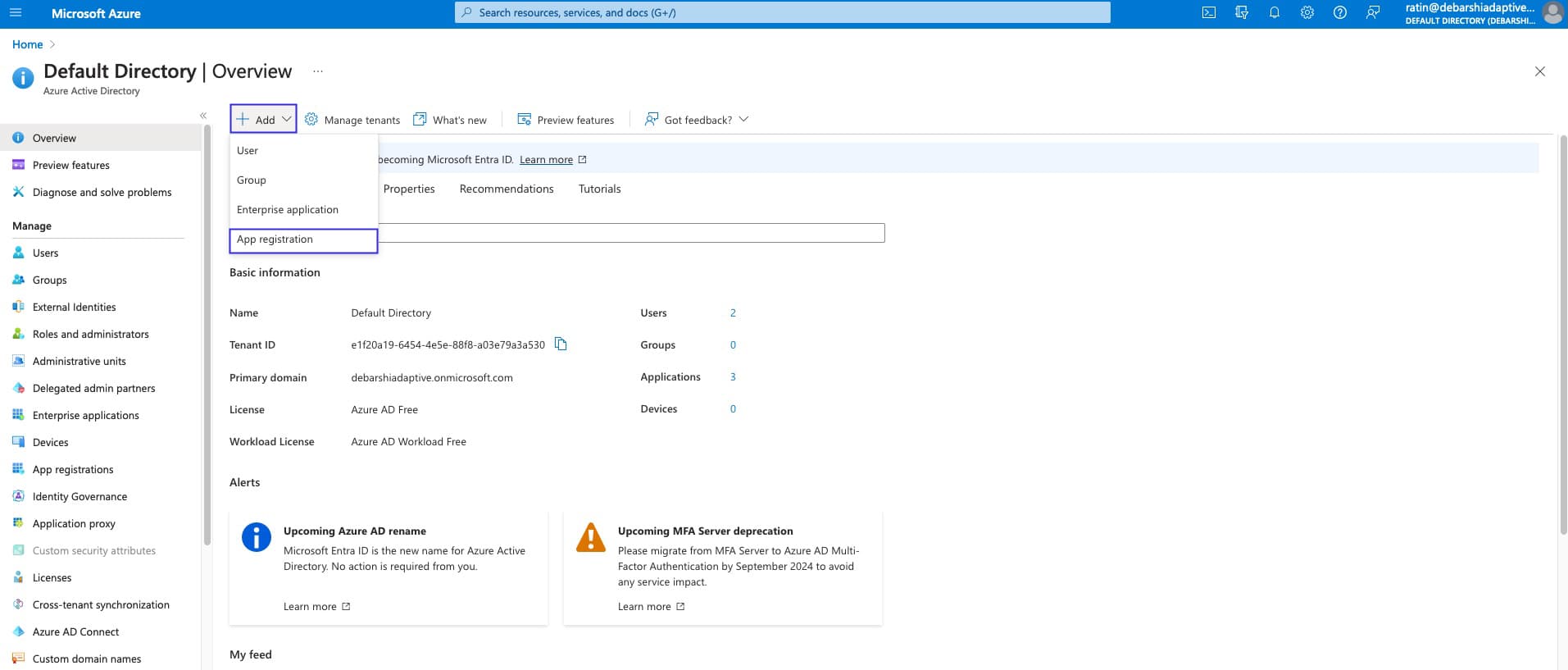Click Home breadcrumb link
Image resolution: width=1568 pixels, height=670 pixels.
[x=27, y=44]
